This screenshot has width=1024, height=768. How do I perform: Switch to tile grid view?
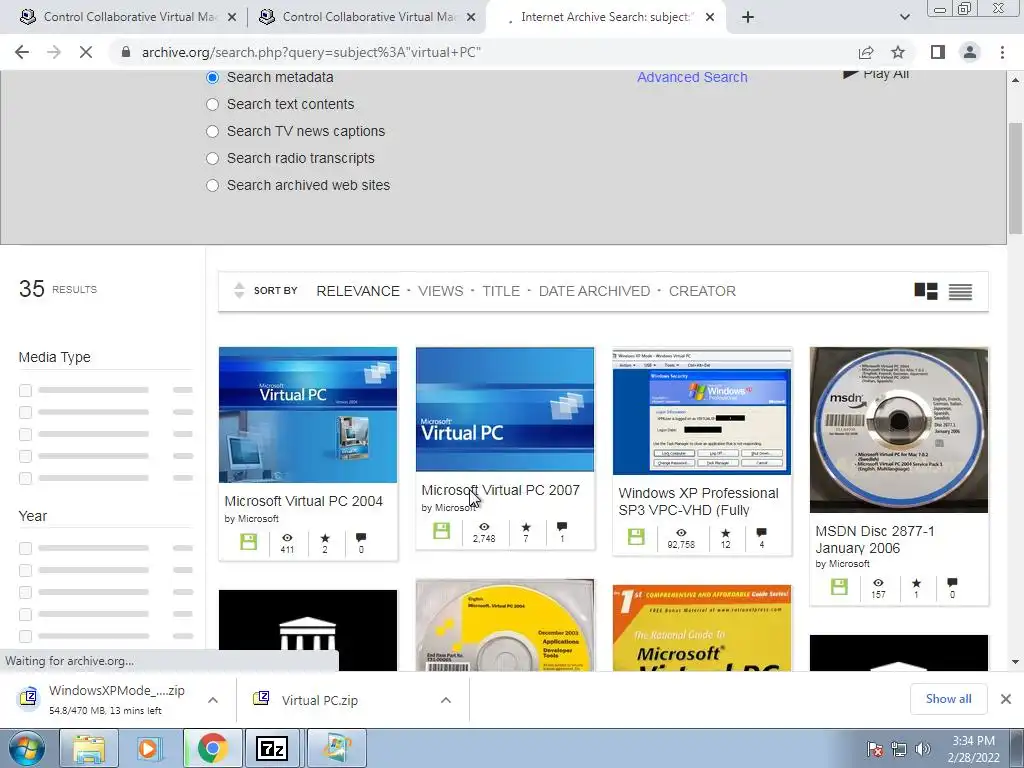pos(925,291)
